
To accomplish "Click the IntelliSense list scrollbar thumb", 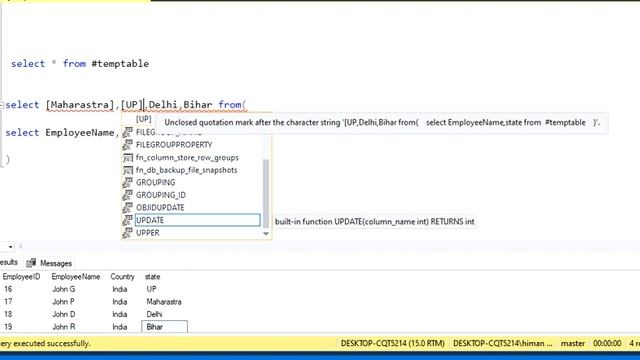I will (266, 193).
